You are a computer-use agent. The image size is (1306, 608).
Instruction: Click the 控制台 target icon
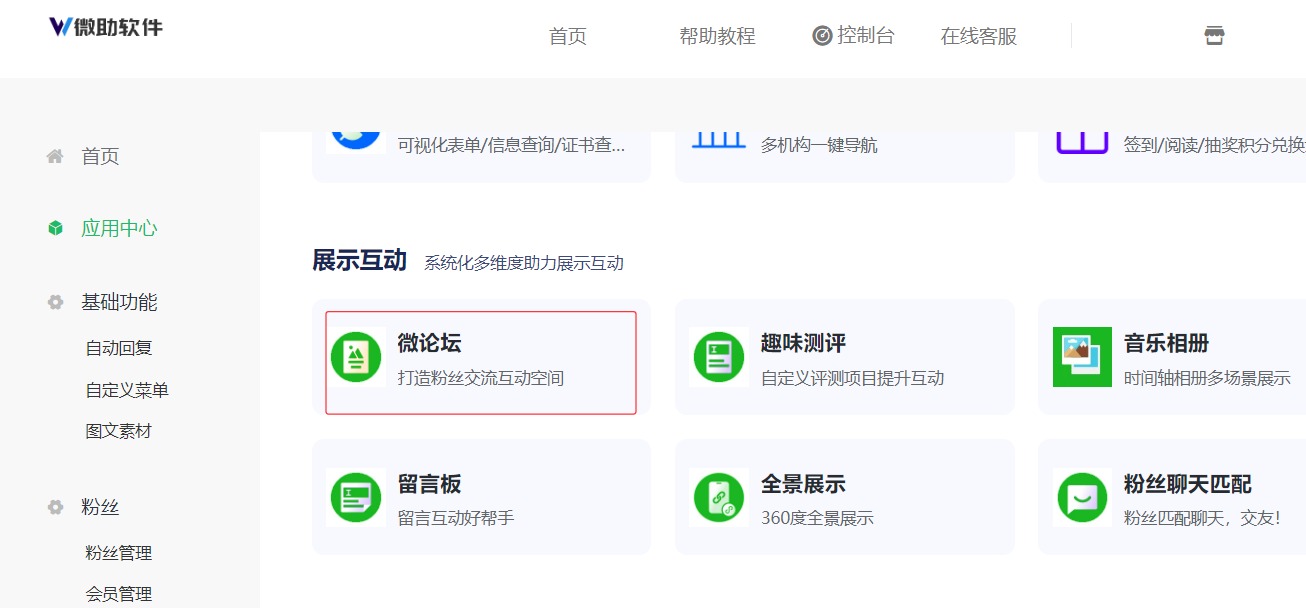point(822,36)
